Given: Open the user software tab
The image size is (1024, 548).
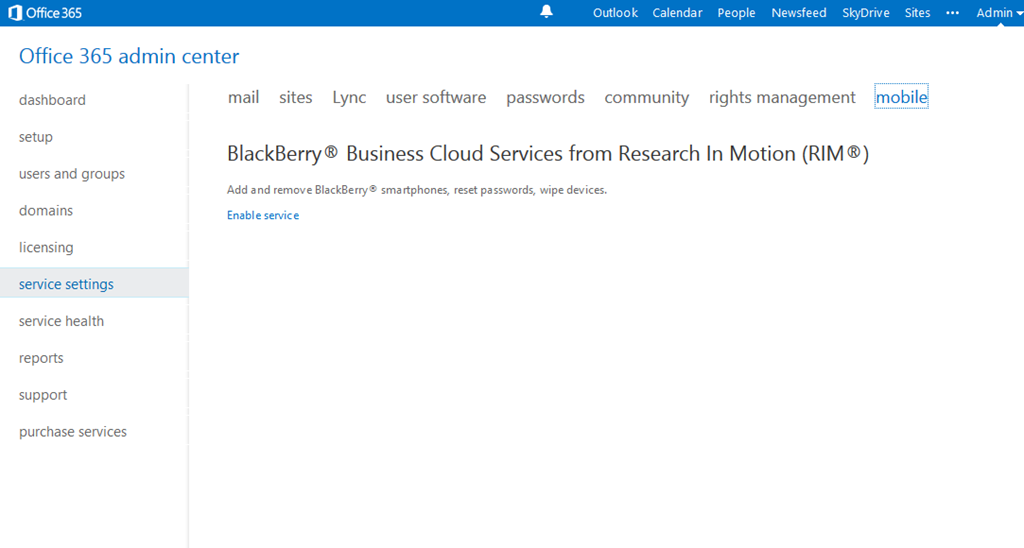Looking at the screenshot, I should 436,97.
